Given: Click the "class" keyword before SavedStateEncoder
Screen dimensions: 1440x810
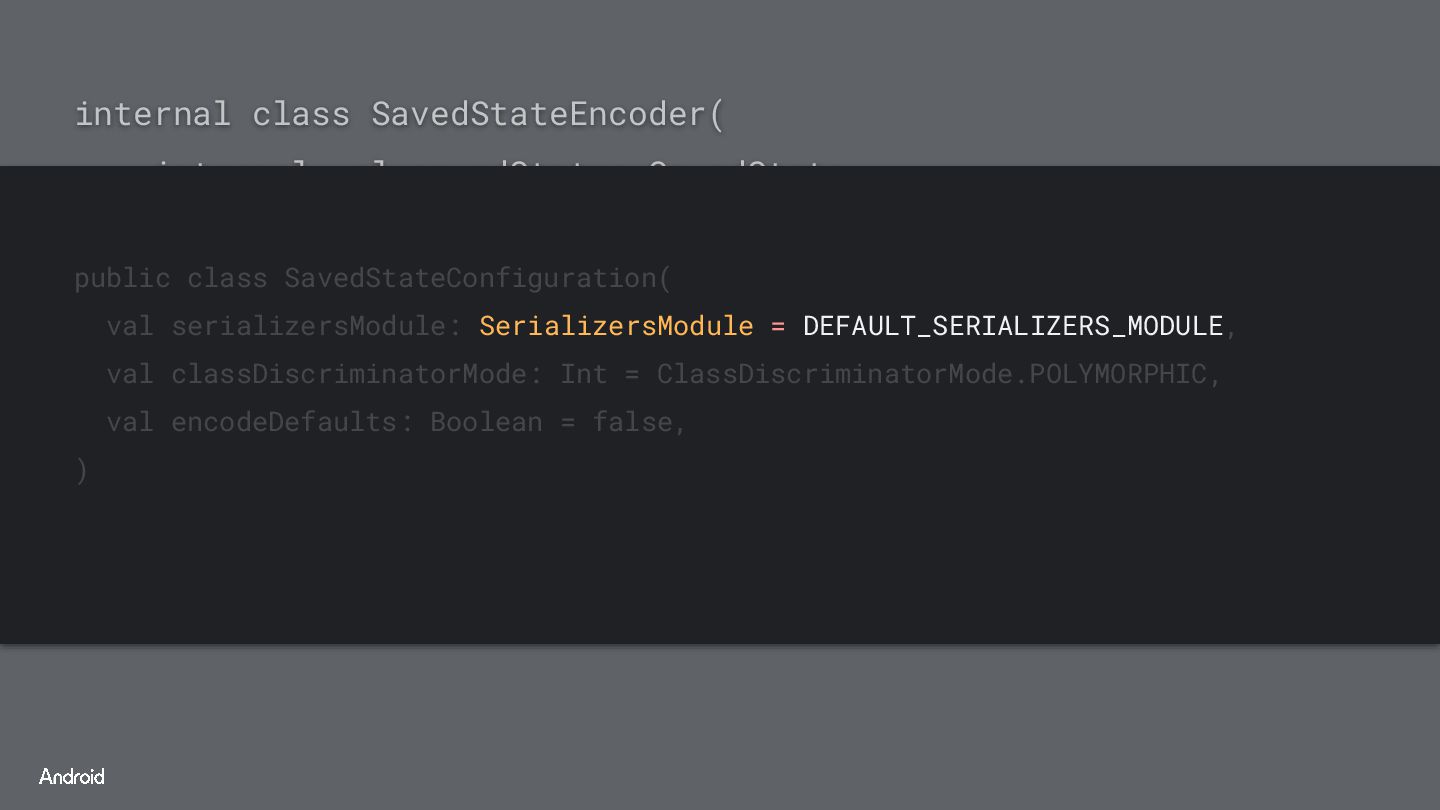Looking at the screenshot, I should 301,114.
